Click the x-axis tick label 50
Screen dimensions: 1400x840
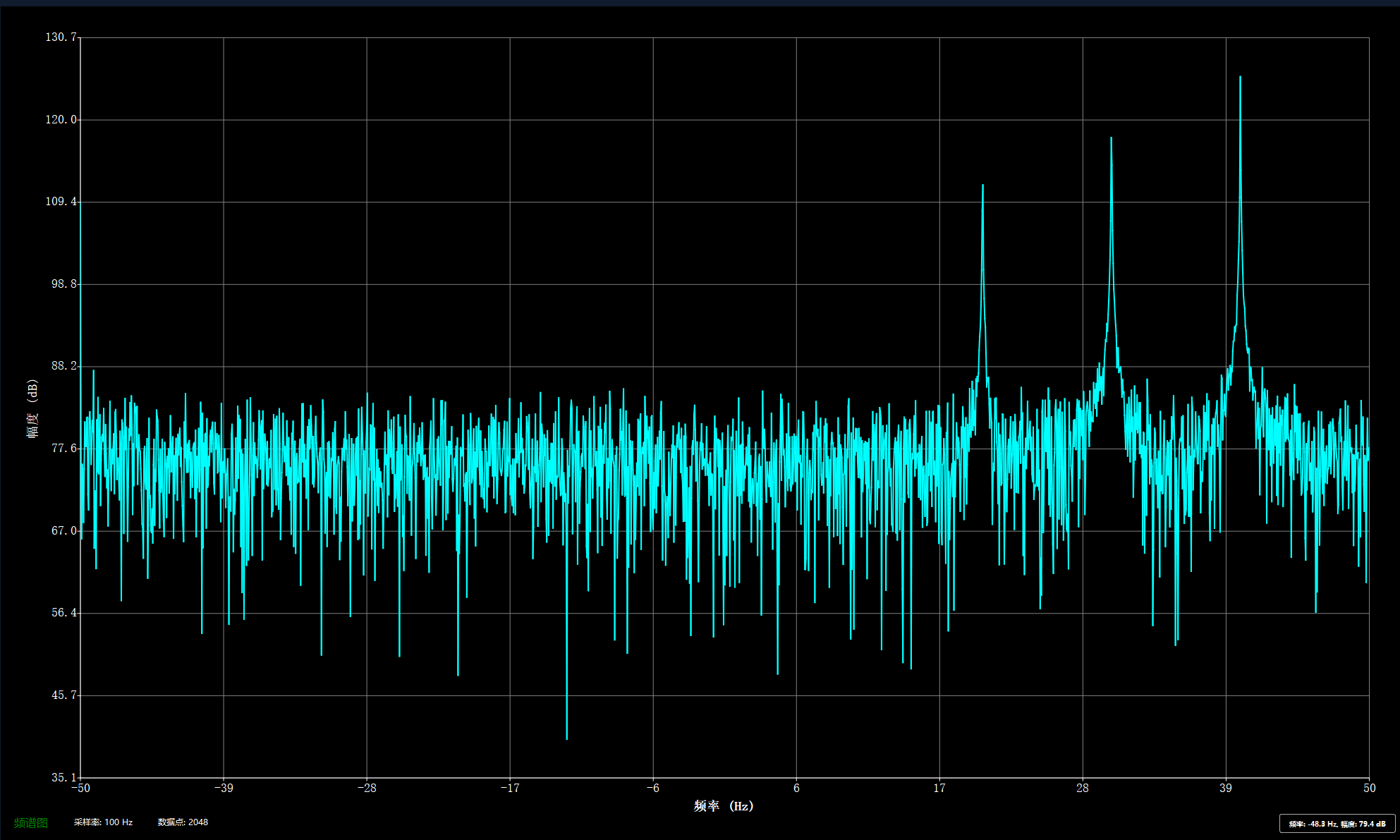click(x=1369, y=789)
